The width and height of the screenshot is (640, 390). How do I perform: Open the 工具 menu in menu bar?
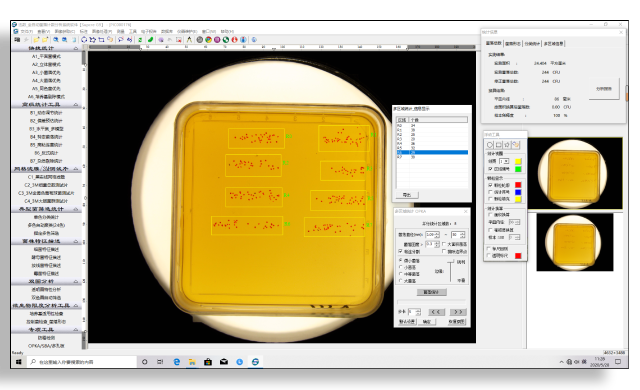tap(133, 31)
